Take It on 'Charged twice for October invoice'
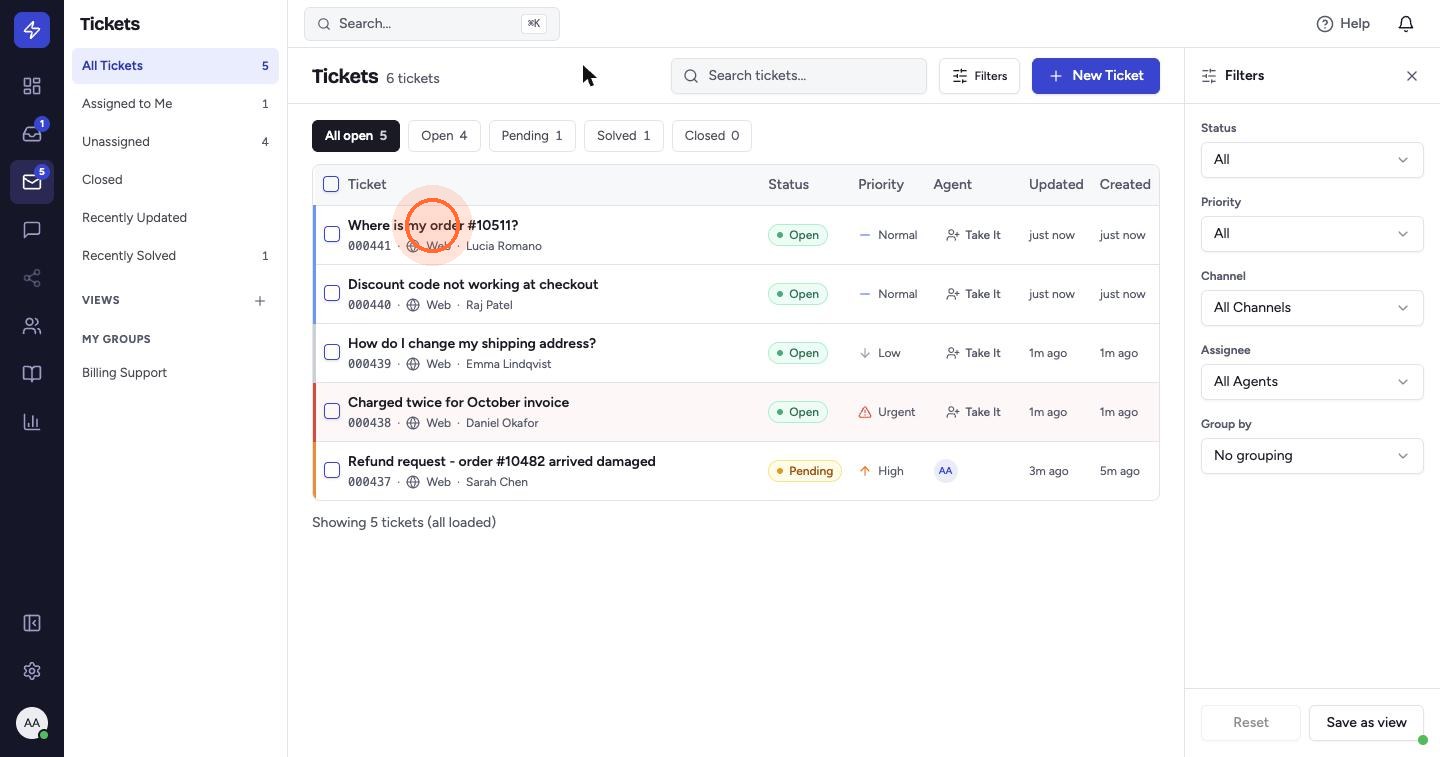1440x757 pixels. pyautogui.click(x=973, y=412)
